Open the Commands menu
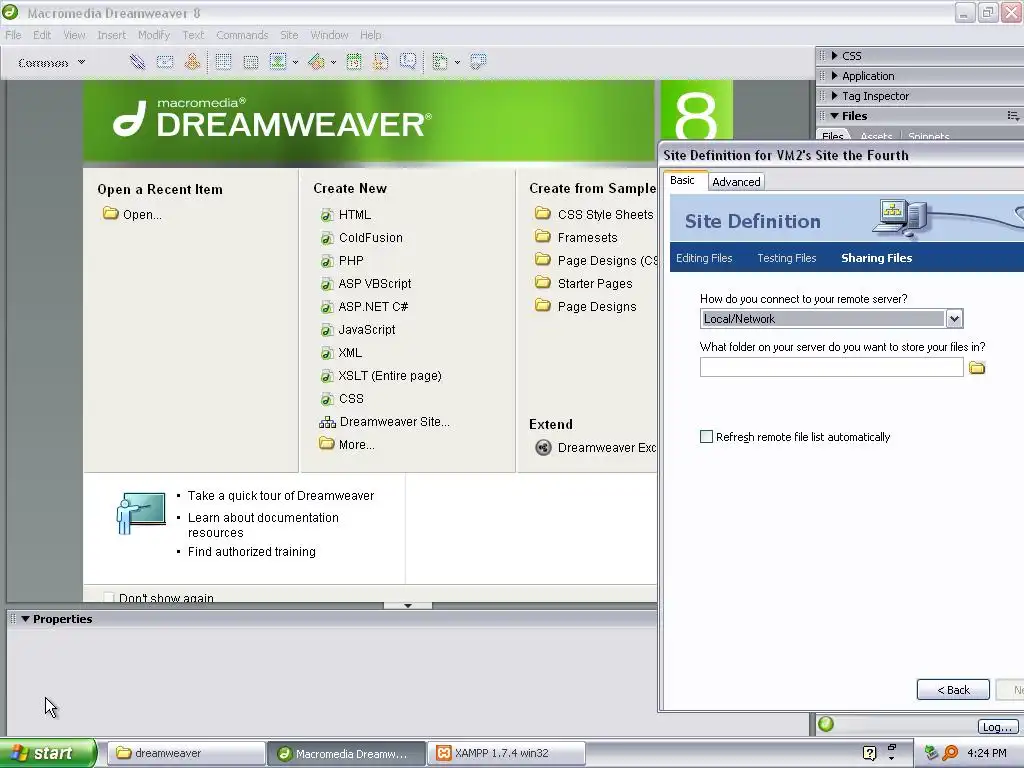Viewport: 1024px width, 768px height. coord(242,35)
